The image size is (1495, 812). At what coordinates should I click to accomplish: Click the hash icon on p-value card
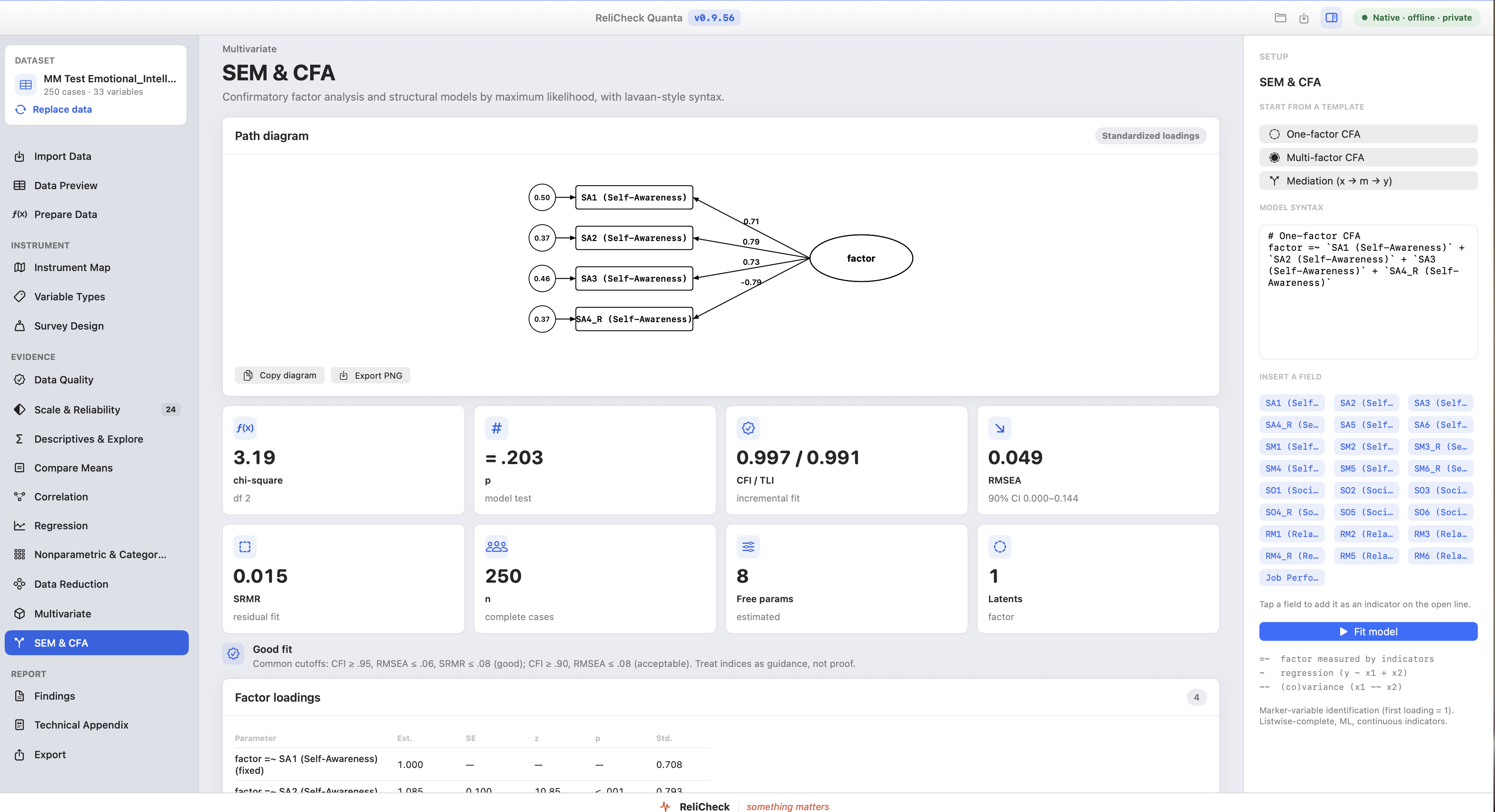click(x=496, y=428)
